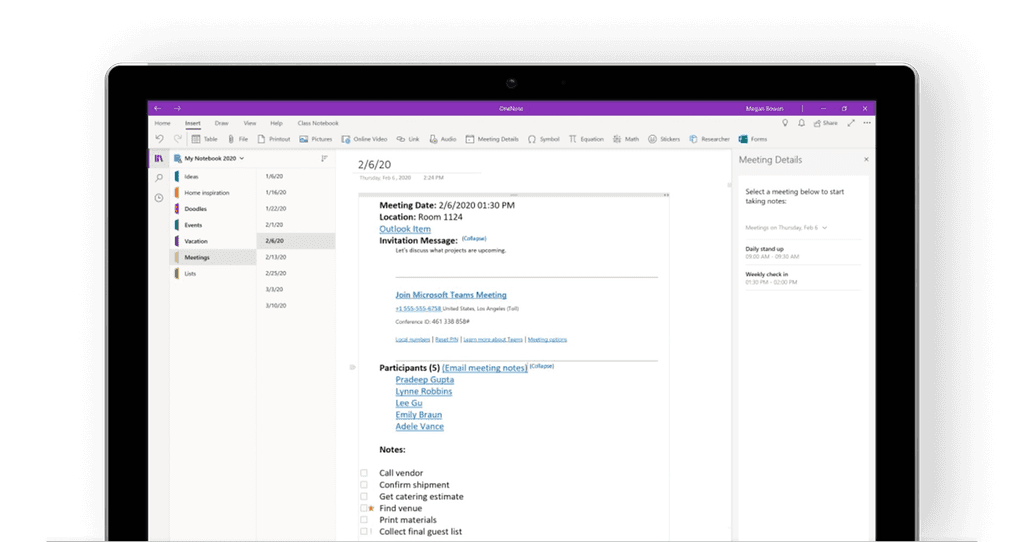Open notifications bell icon
Image resolution: width=1024 pixels, height=542 pixels.
(x=801, y=123)
